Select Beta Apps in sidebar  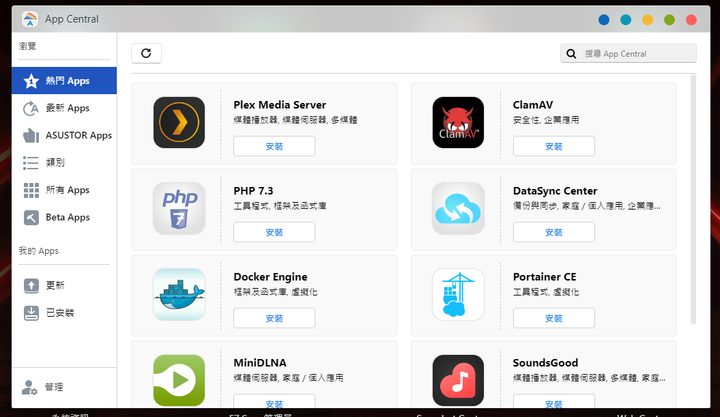pyautogui.click(x=64, y=217)
